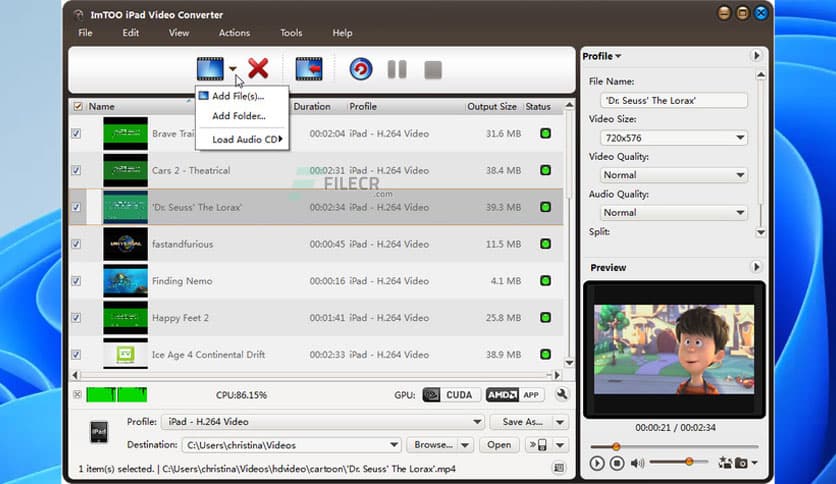Click the fastandfurious Universal thumbnail
The image size is (836, 484).
pyautogui.click(x=125, y=244)
